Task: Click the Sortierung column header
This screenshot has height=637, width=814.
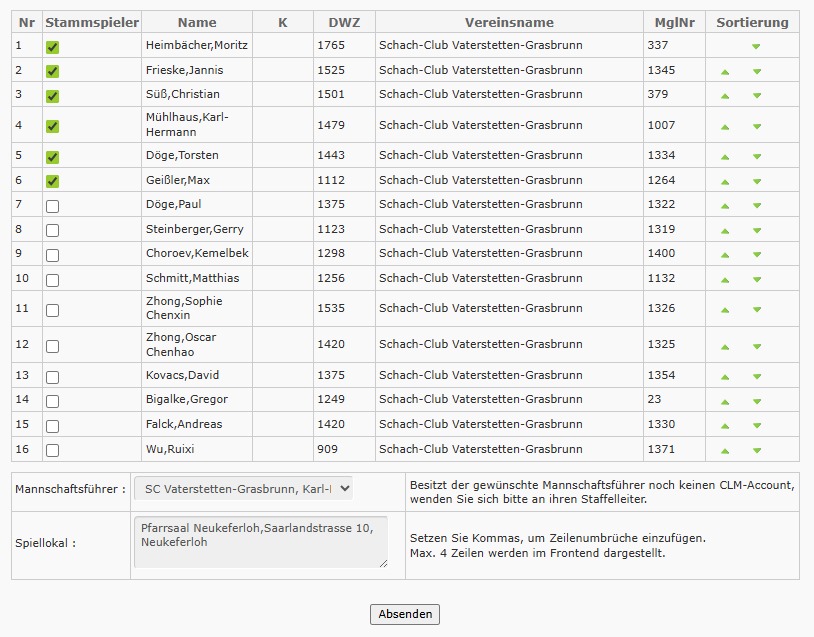Action: 752,22
